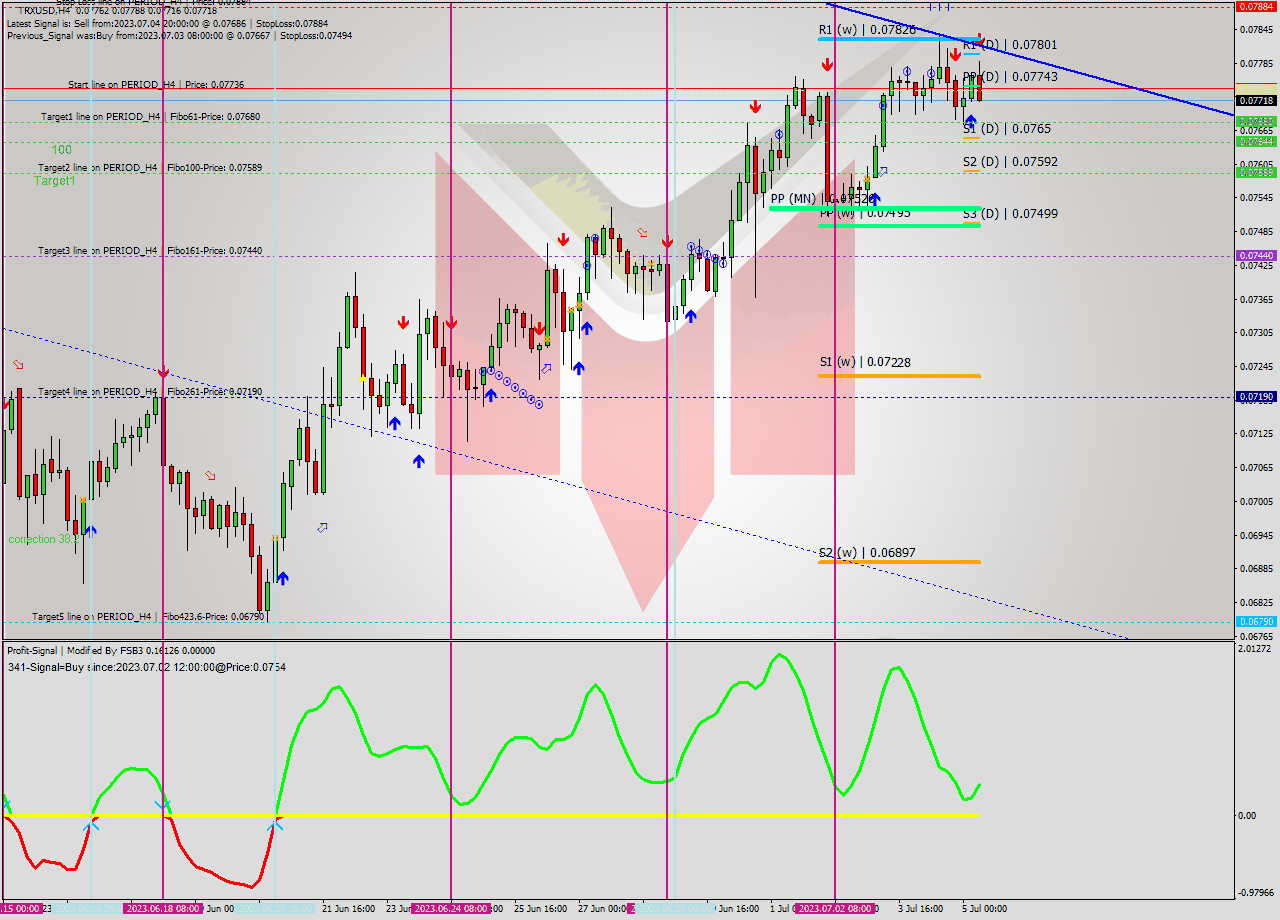Click the 2023.06.18 08:00 date marker
This screenshot has height=920, width=1280.
(163, 909)
